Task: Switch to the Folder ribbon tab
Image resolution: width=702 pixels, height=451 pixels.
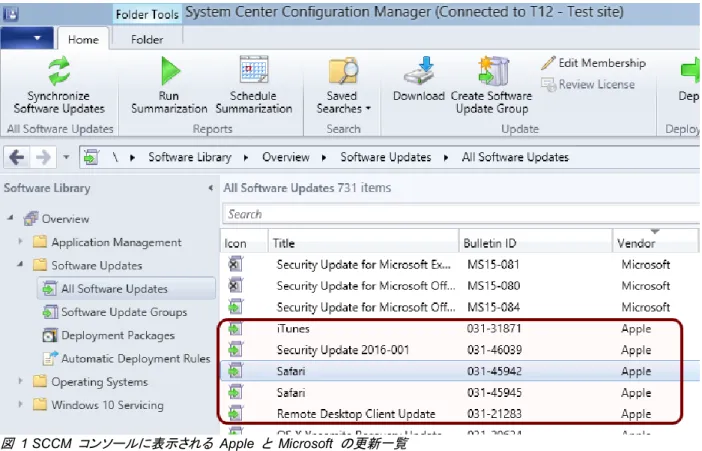Action: (x=147, y=39)
